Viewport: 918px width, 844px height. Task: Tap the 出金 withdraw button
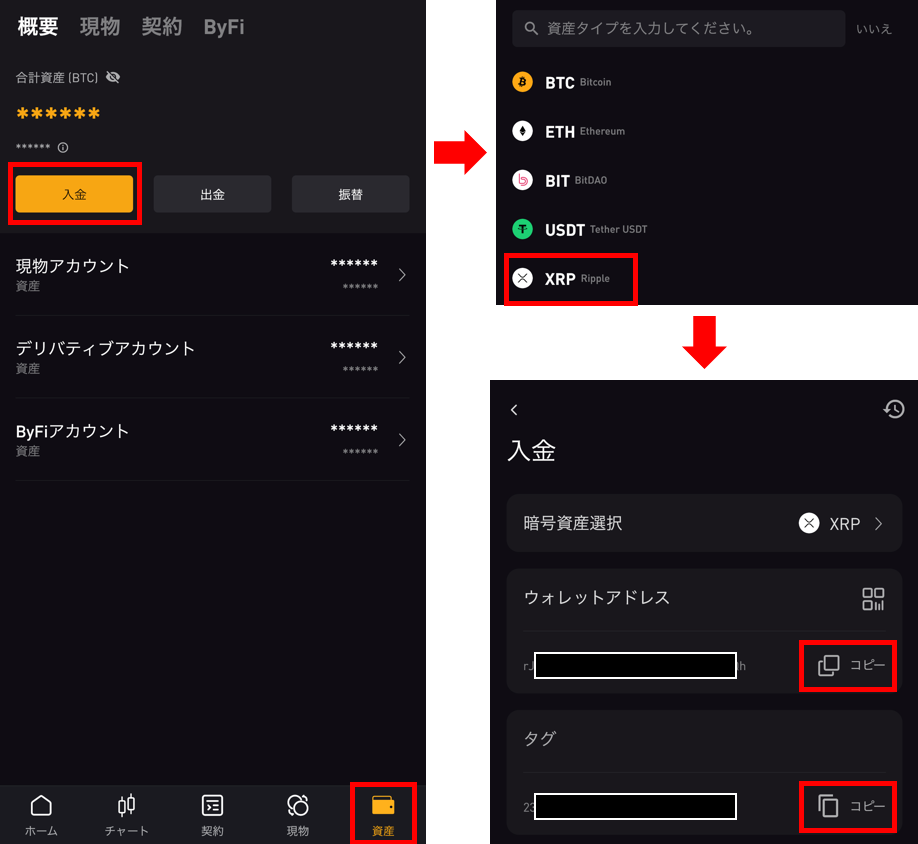pos(213,194)
